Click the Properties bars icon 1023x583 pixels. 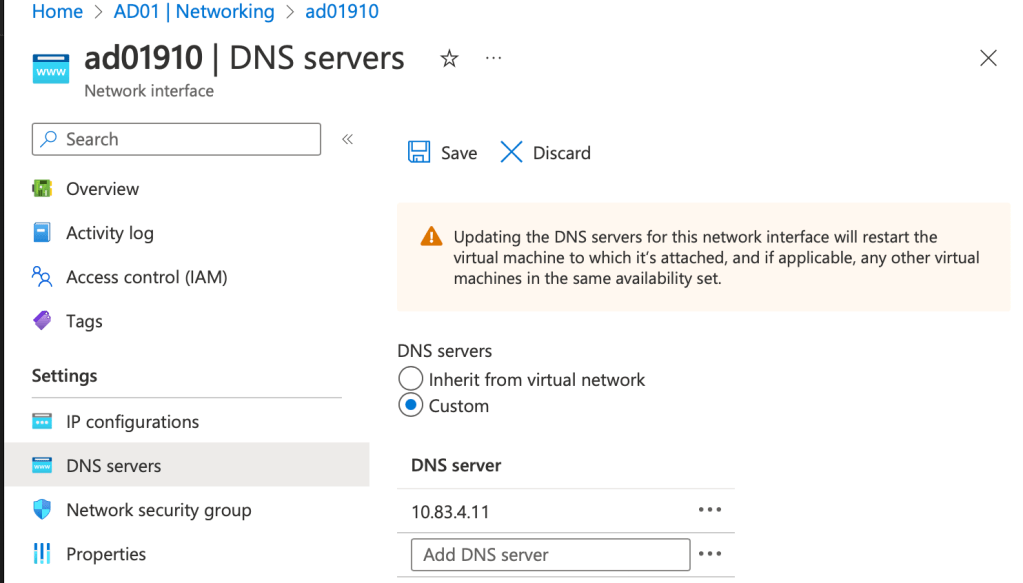[x=42, y=554]
